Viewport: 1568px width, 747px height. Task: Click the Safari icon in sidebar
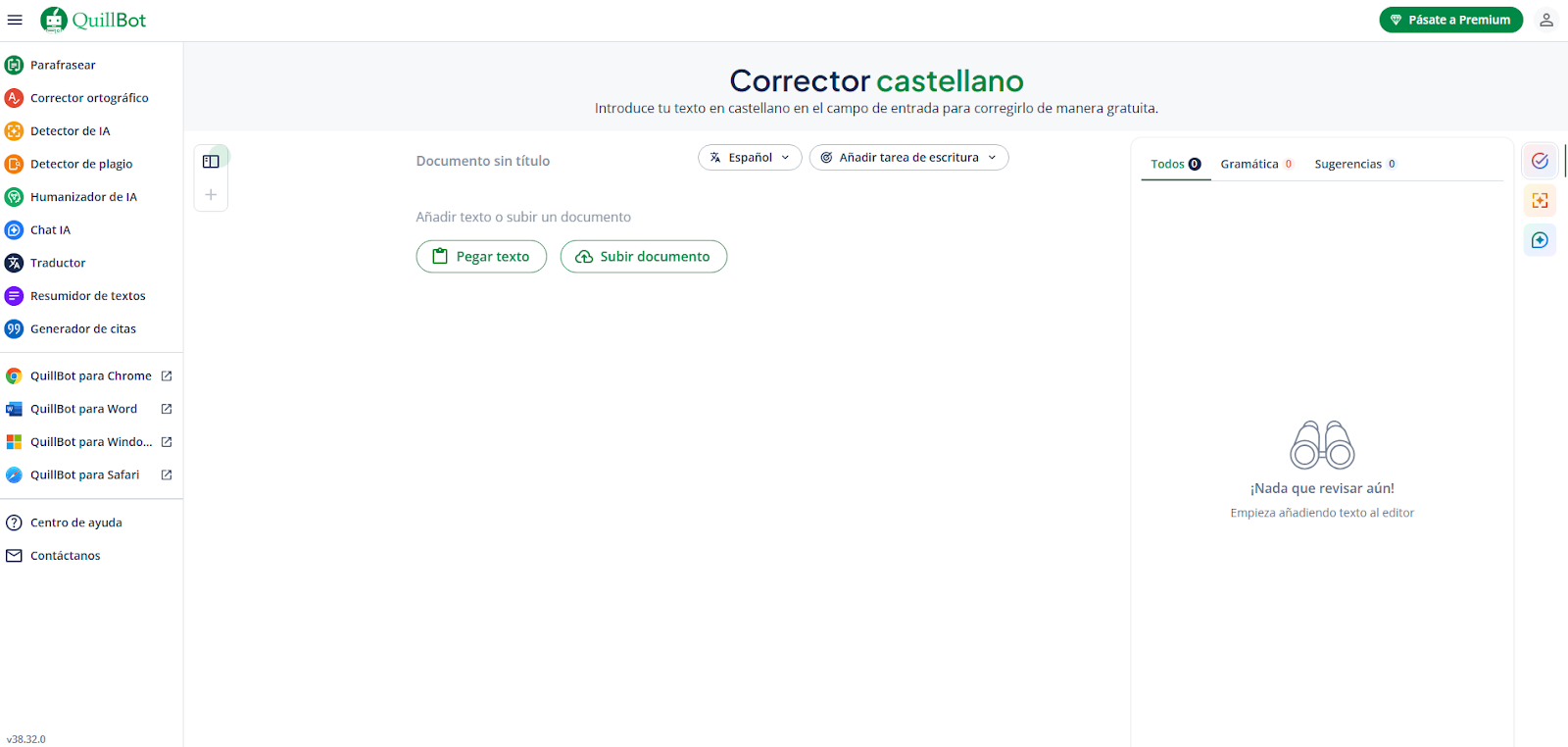pyautogui.click(x=14, y=474)
